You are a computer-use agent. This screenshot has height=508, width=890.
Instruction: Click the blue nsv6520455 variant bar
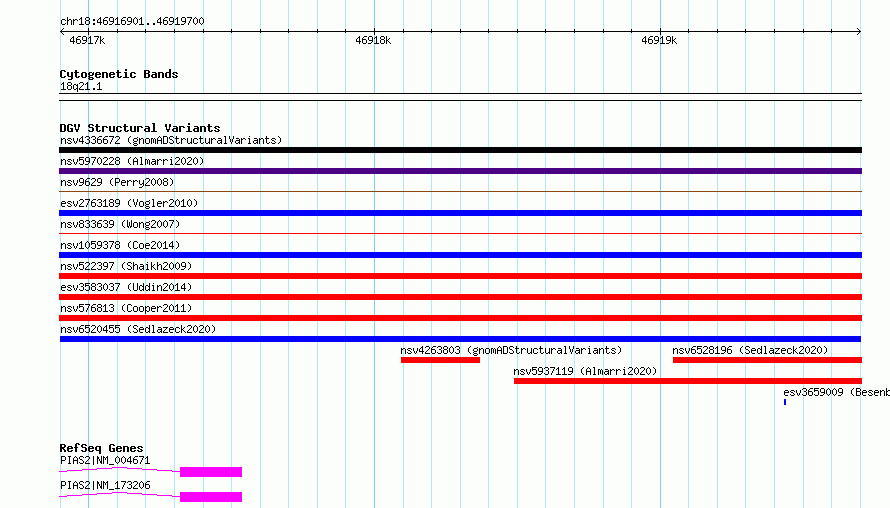460,339
